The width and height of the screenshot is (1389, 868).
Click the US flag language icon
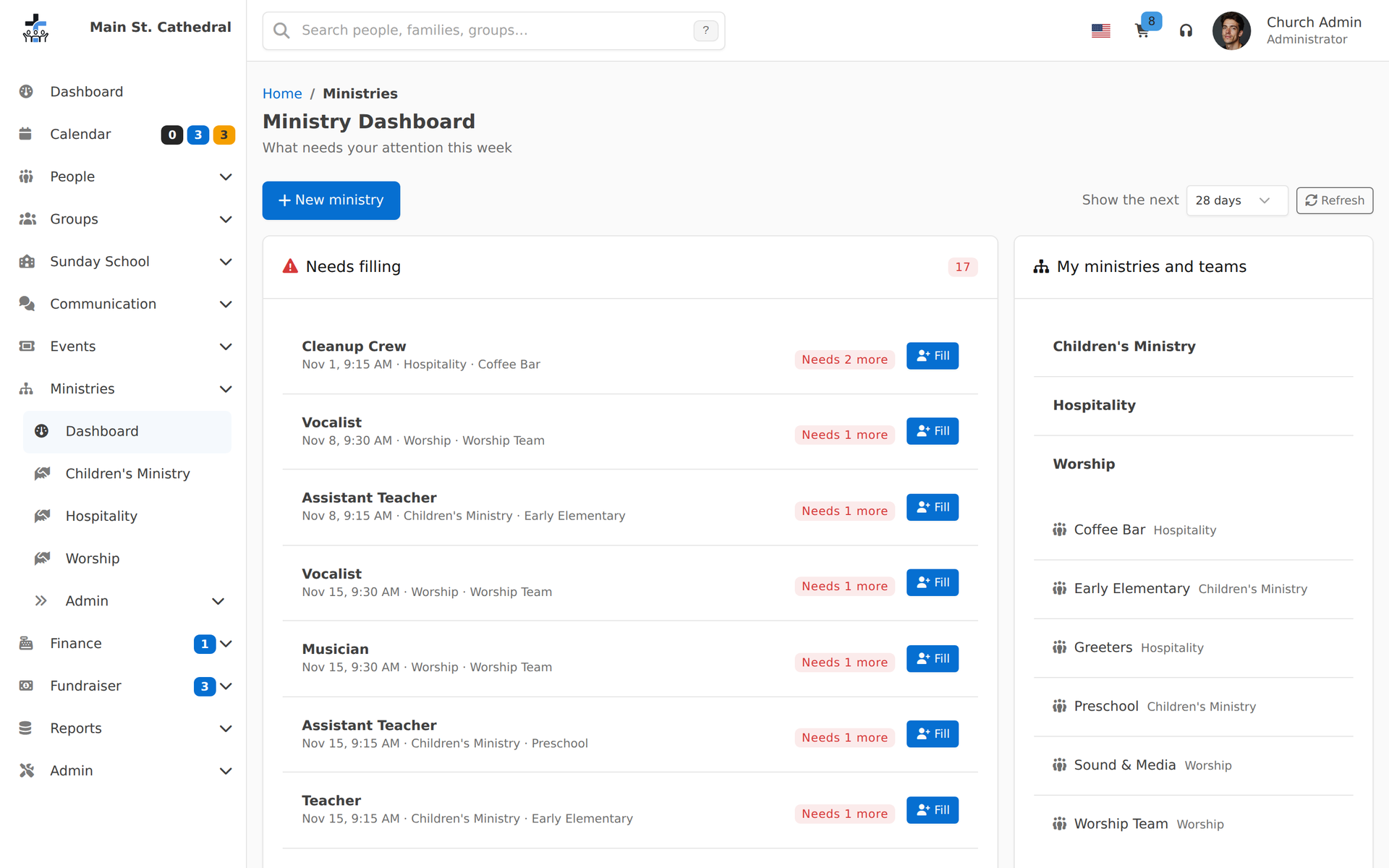pyautogui.click(x=1101, y=31)
